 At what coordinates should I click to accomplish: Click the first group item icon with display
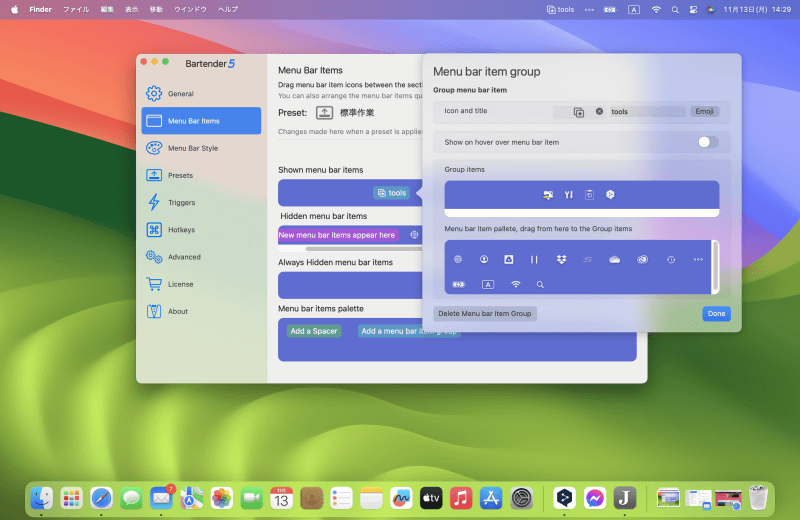point(548,194)
